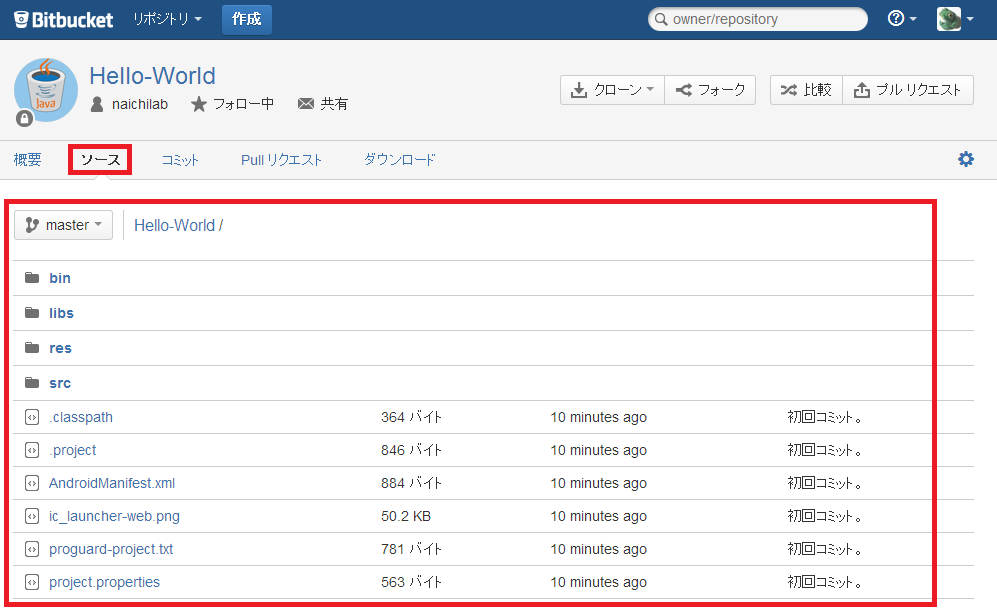Click the share envelope icon next to 共有
Viewport: 997px width, 612px height.
(305, 103)
